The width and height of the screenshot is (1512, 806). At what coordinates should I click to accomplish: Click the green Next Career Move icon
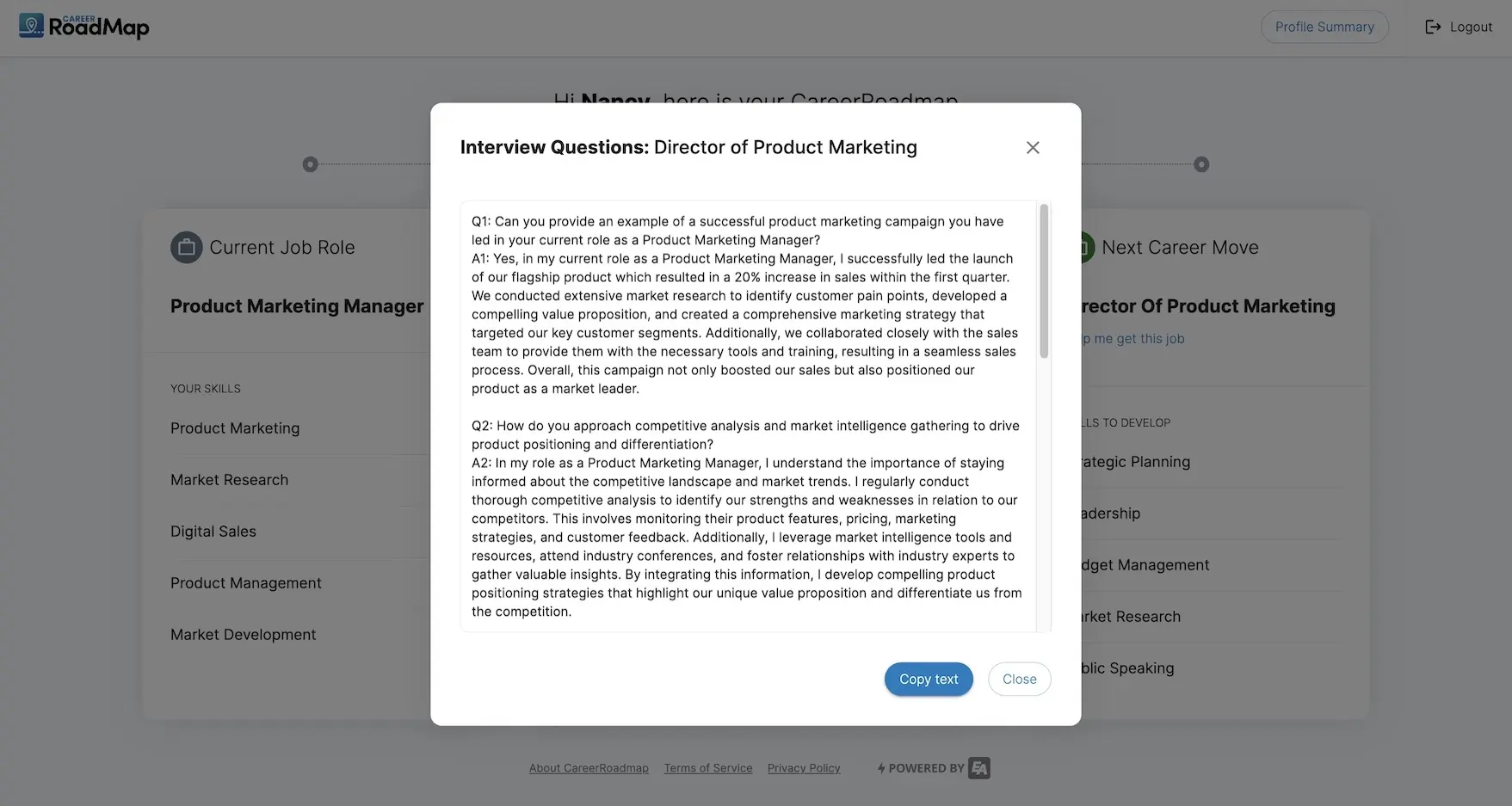1087,248
